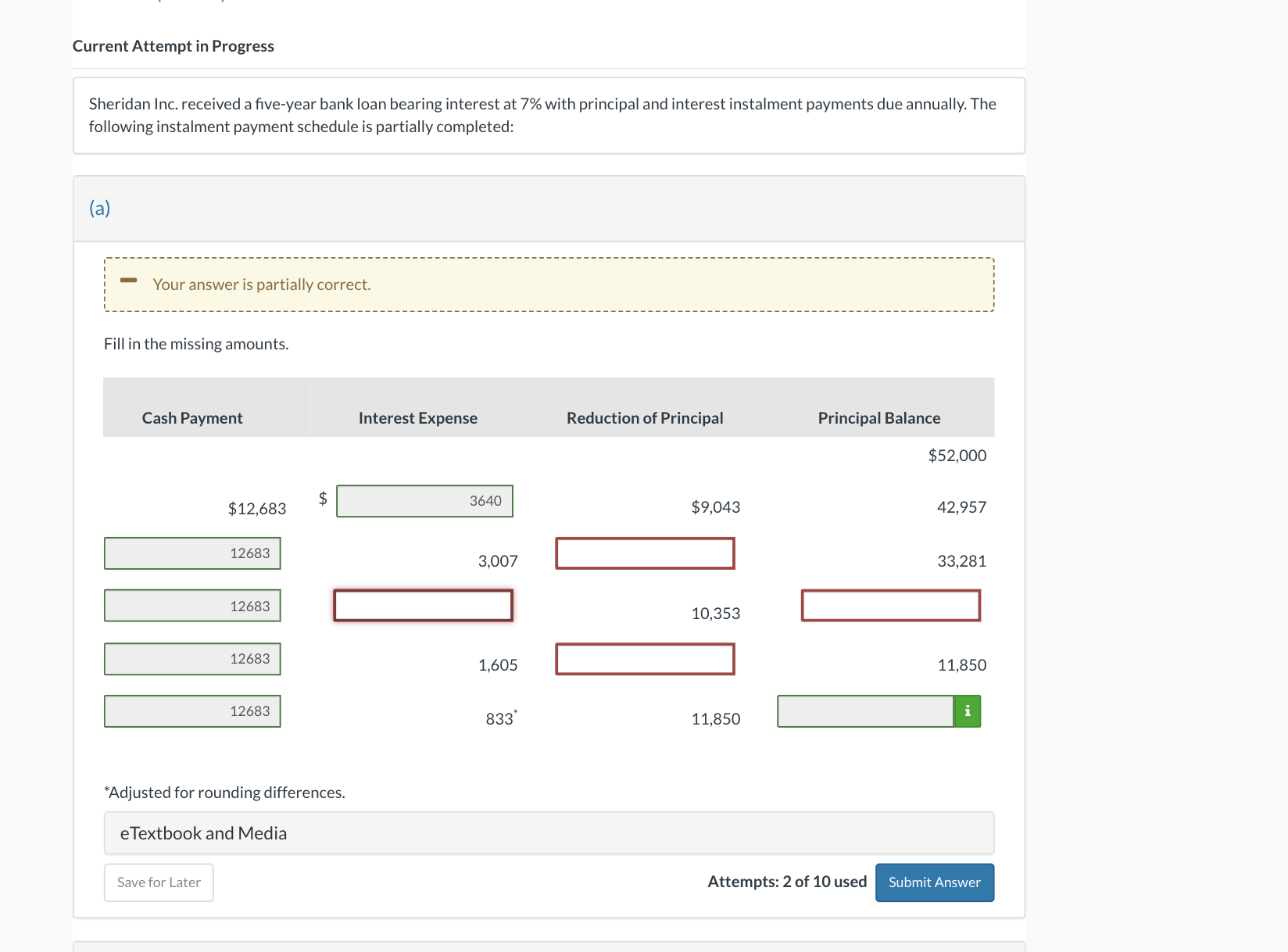Click the green info icon beside the last Principal Balance field
The image size is (1288, 952).
[x=967, y=711]
